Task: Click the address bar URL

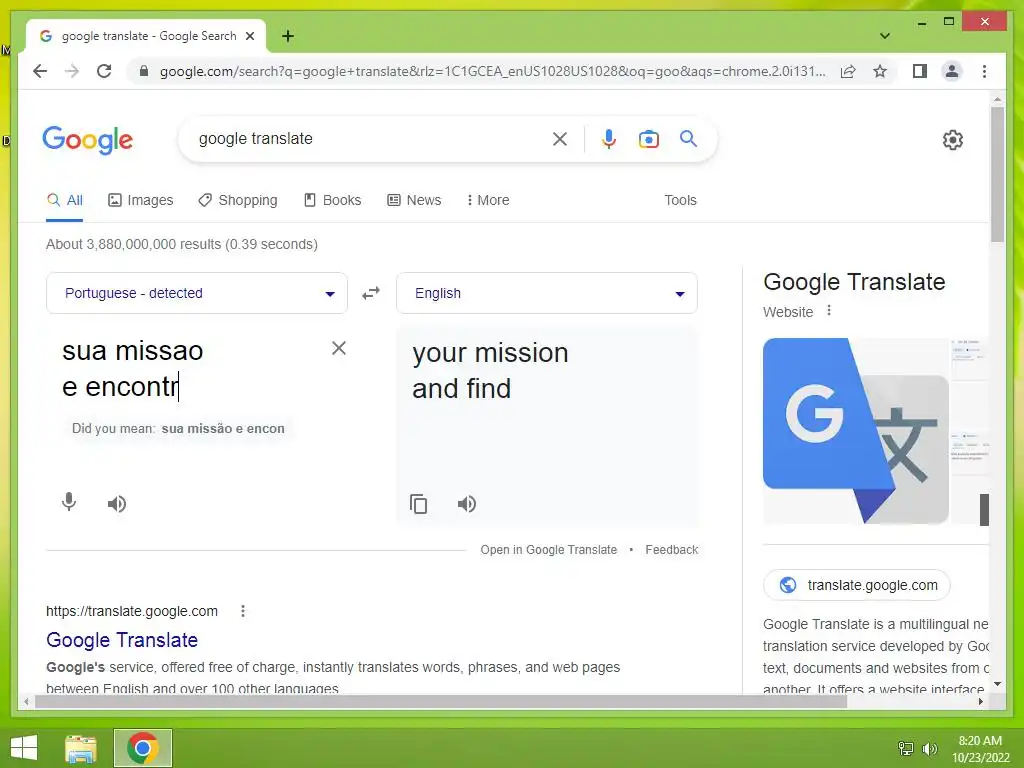Action: click(x=492, y=71)
